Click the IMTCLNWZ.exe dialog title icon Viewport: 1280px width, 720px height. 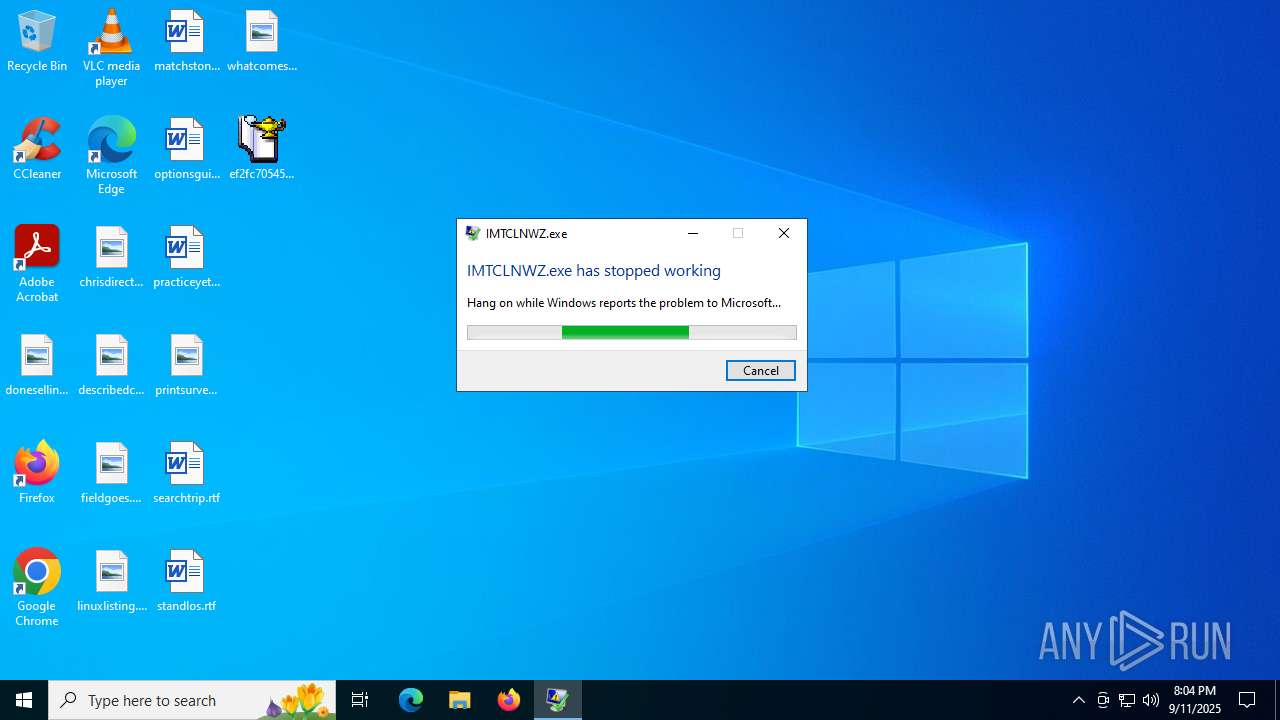[x=473, y=233]
